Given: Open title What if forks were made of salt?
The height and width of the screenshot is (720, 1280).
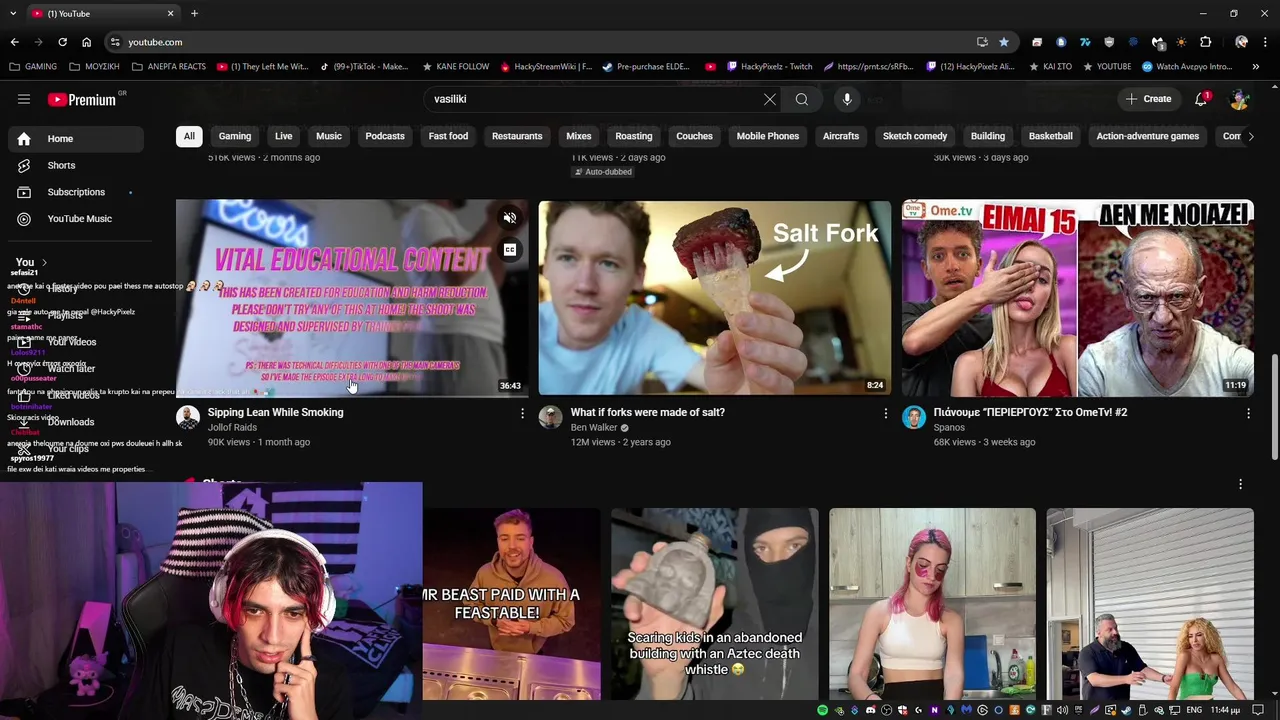Looking at the screenshot, I should coord(648,412).
